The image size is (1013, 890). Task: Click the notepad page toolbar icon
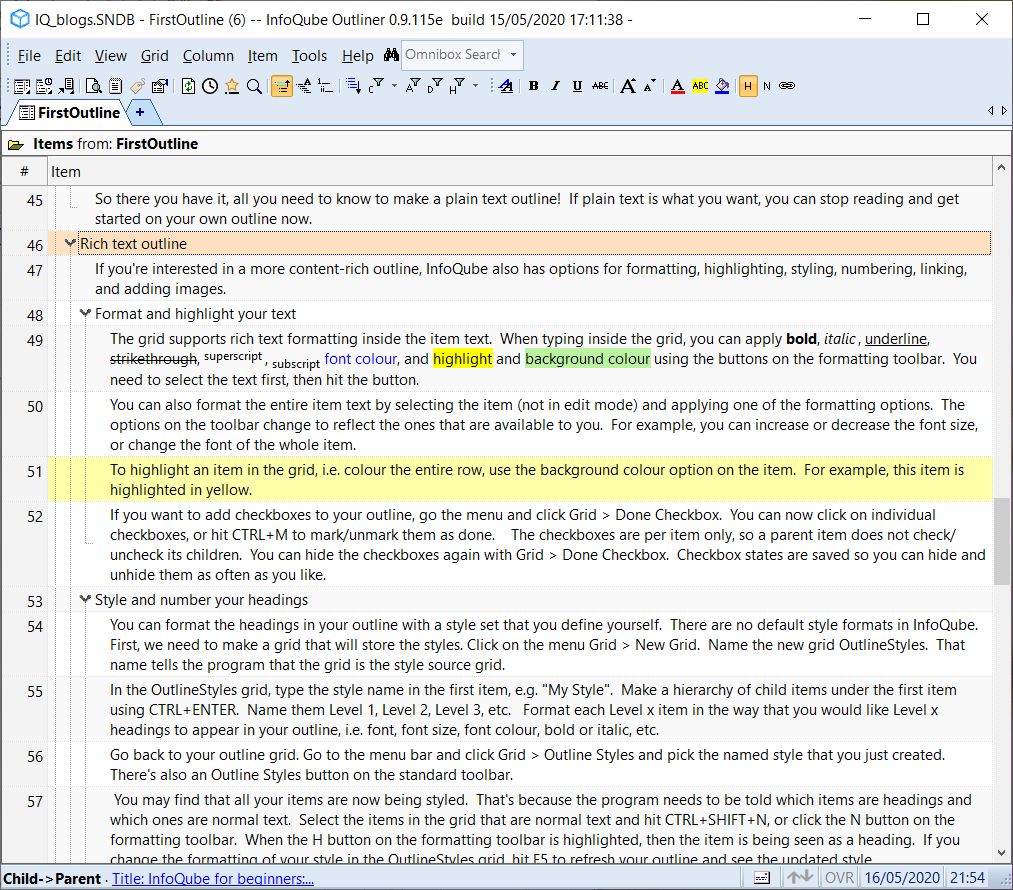tap(116, 86)
